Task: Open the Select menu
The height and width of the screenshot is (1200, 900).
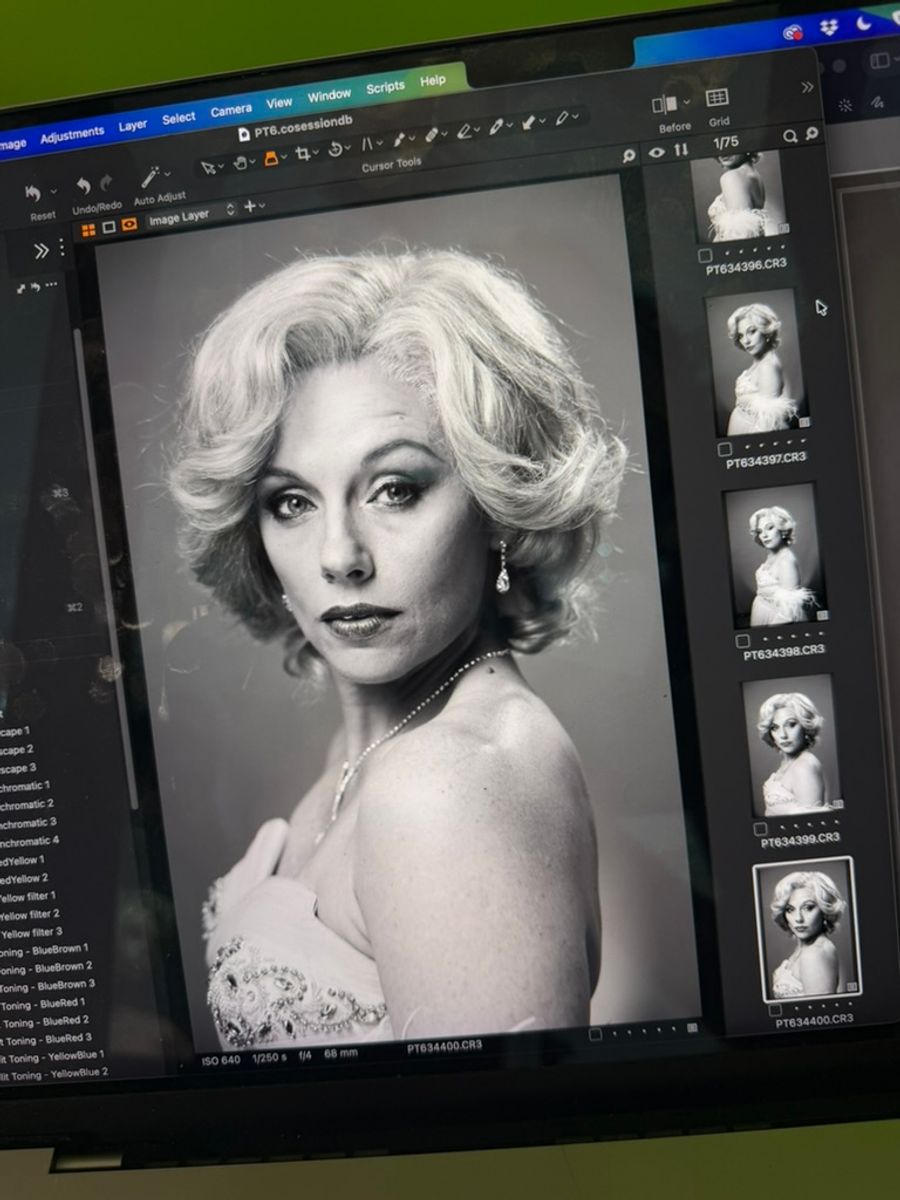Action: 179,118
